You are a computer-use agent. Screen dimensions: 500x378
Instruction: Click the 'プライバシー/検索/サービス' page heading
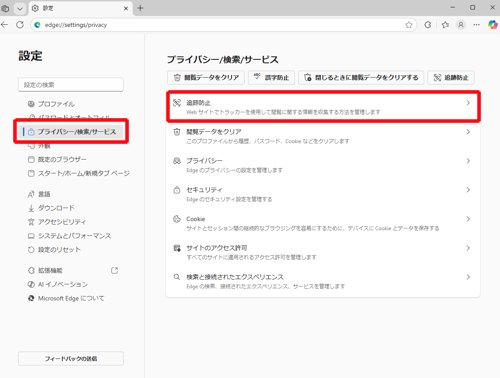[x=222, y=60]
